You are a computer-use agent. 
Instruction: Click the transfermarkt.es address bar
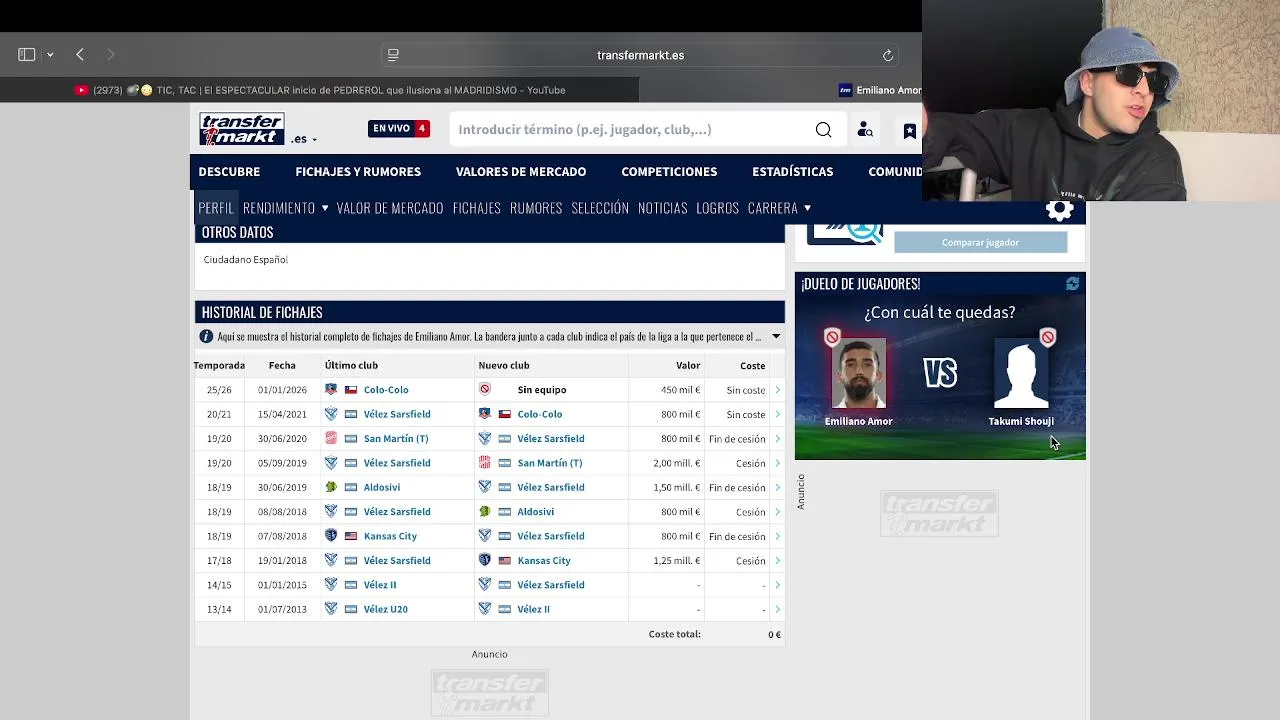[640, 55]
